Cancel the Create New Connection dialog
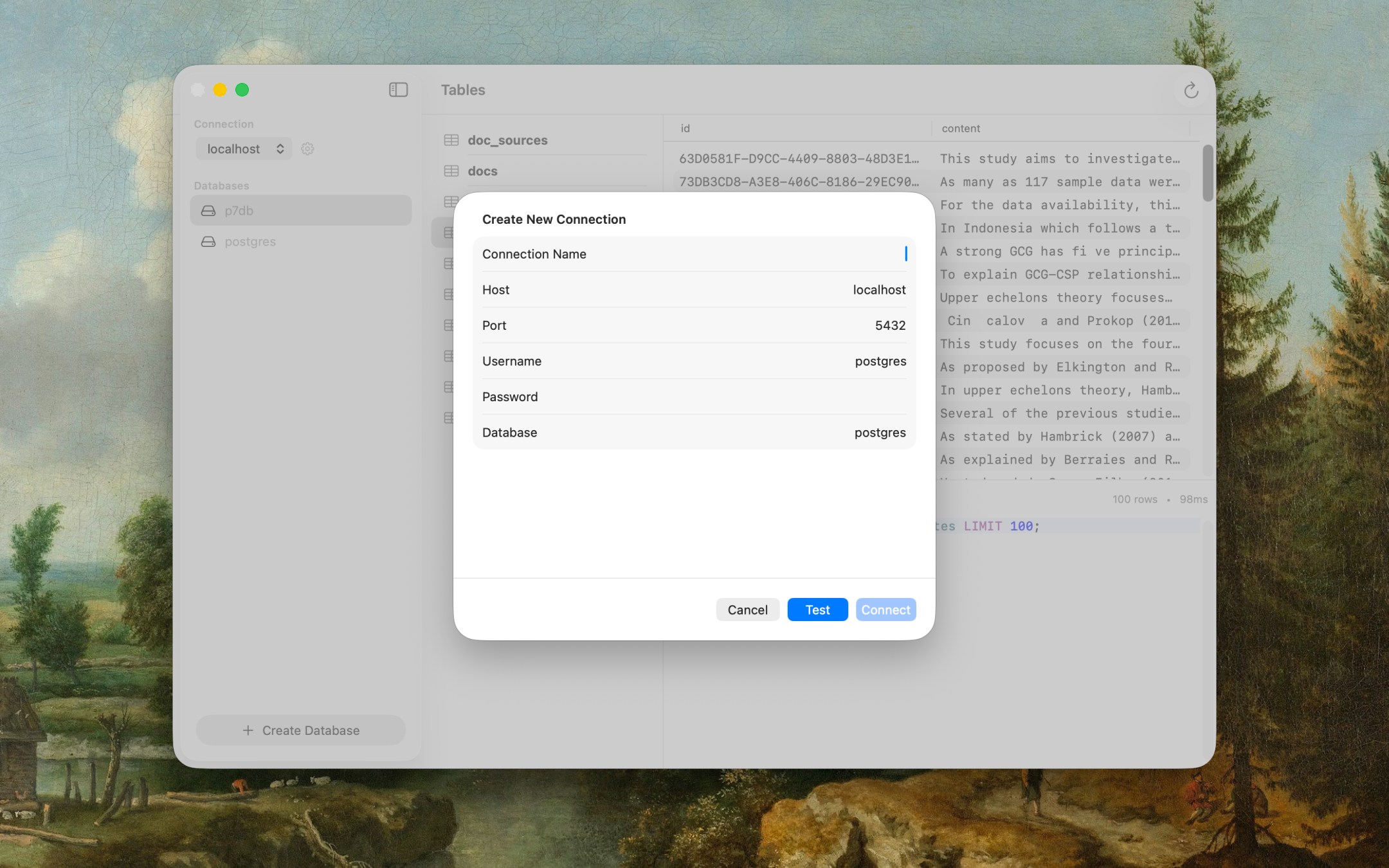Viewport: 1389px width, 868px height. click(747, 609)
